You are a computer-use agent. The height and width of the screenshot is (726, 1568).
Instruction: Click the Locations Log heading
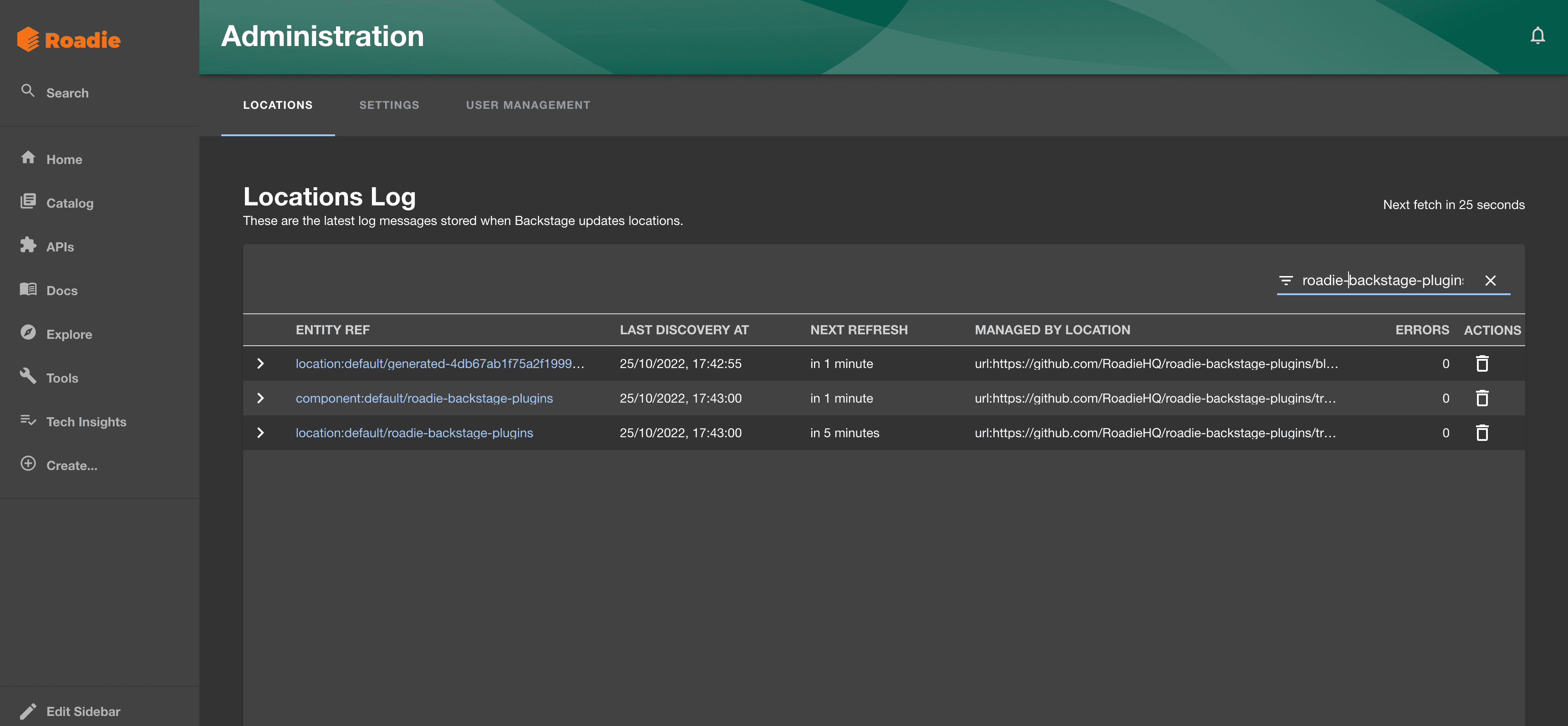point(329,196)
